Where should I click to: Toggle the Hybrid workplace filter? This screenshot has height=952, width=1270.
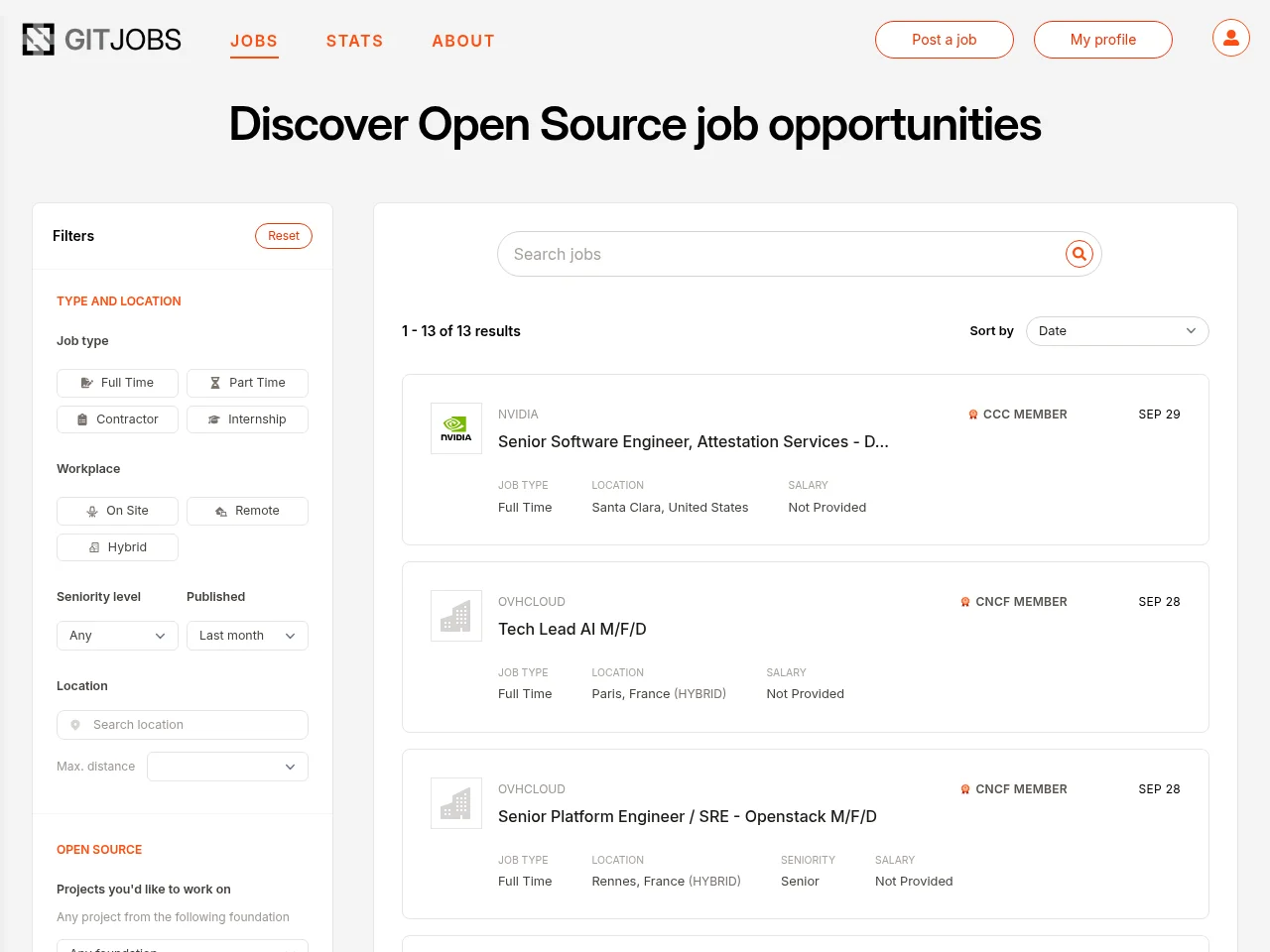point(117,547)
